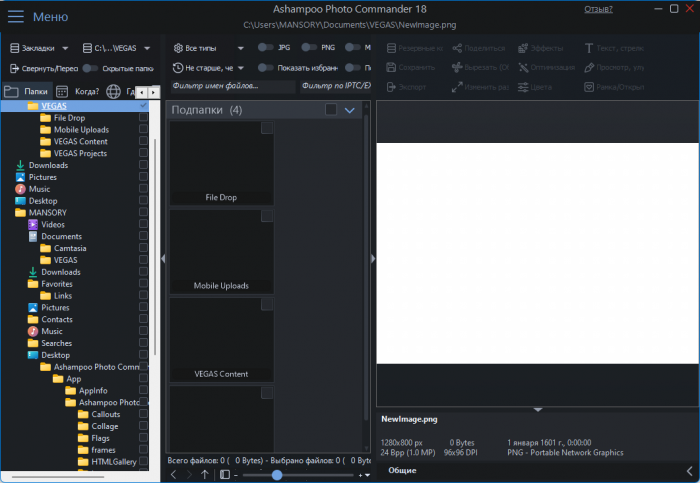Click the Отзыв? feedback link
Screen dimensions: 700x483
point(598,9)
